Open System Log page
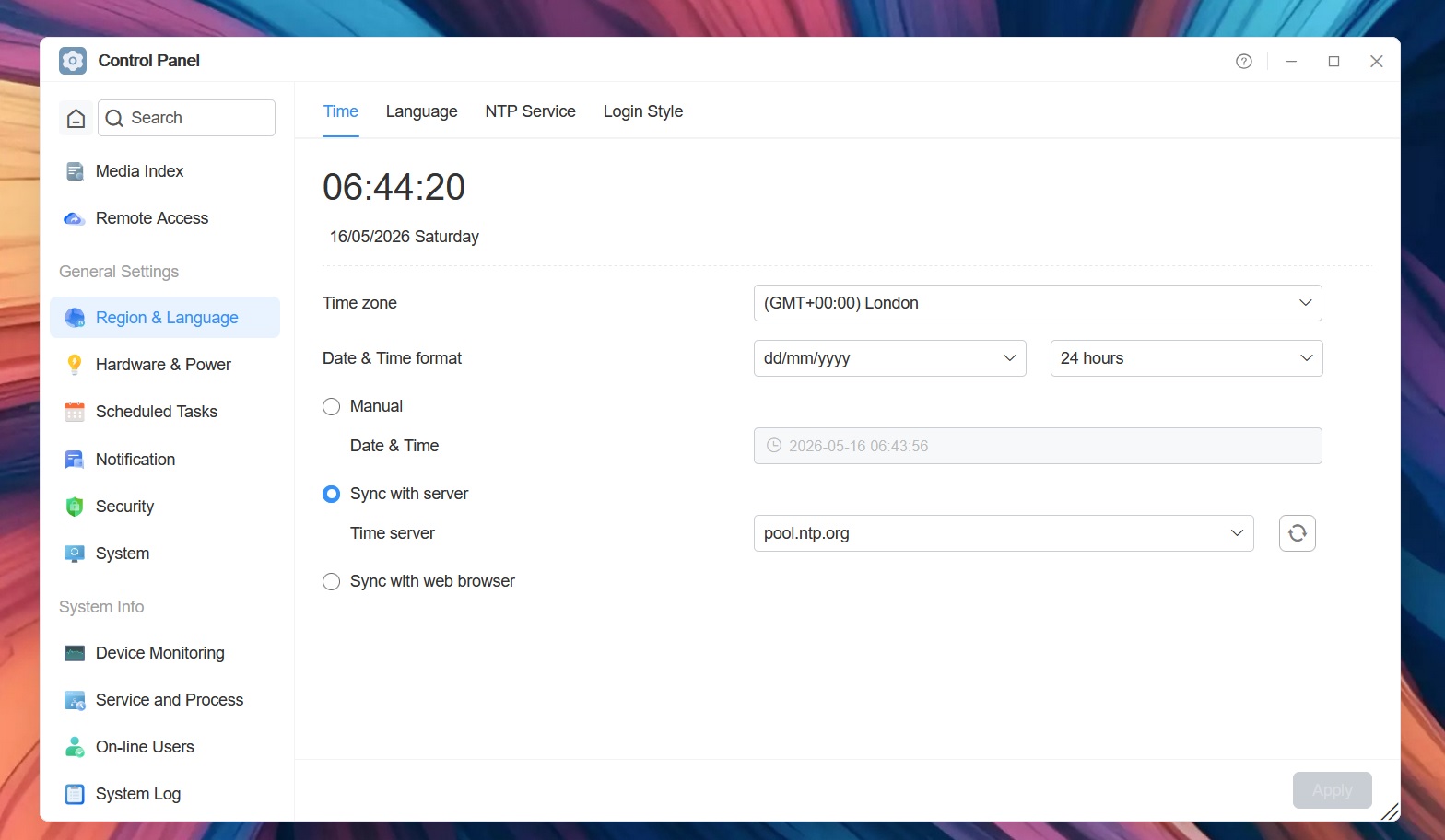Viewport: 1445px width, 840px height. [164, 794]
